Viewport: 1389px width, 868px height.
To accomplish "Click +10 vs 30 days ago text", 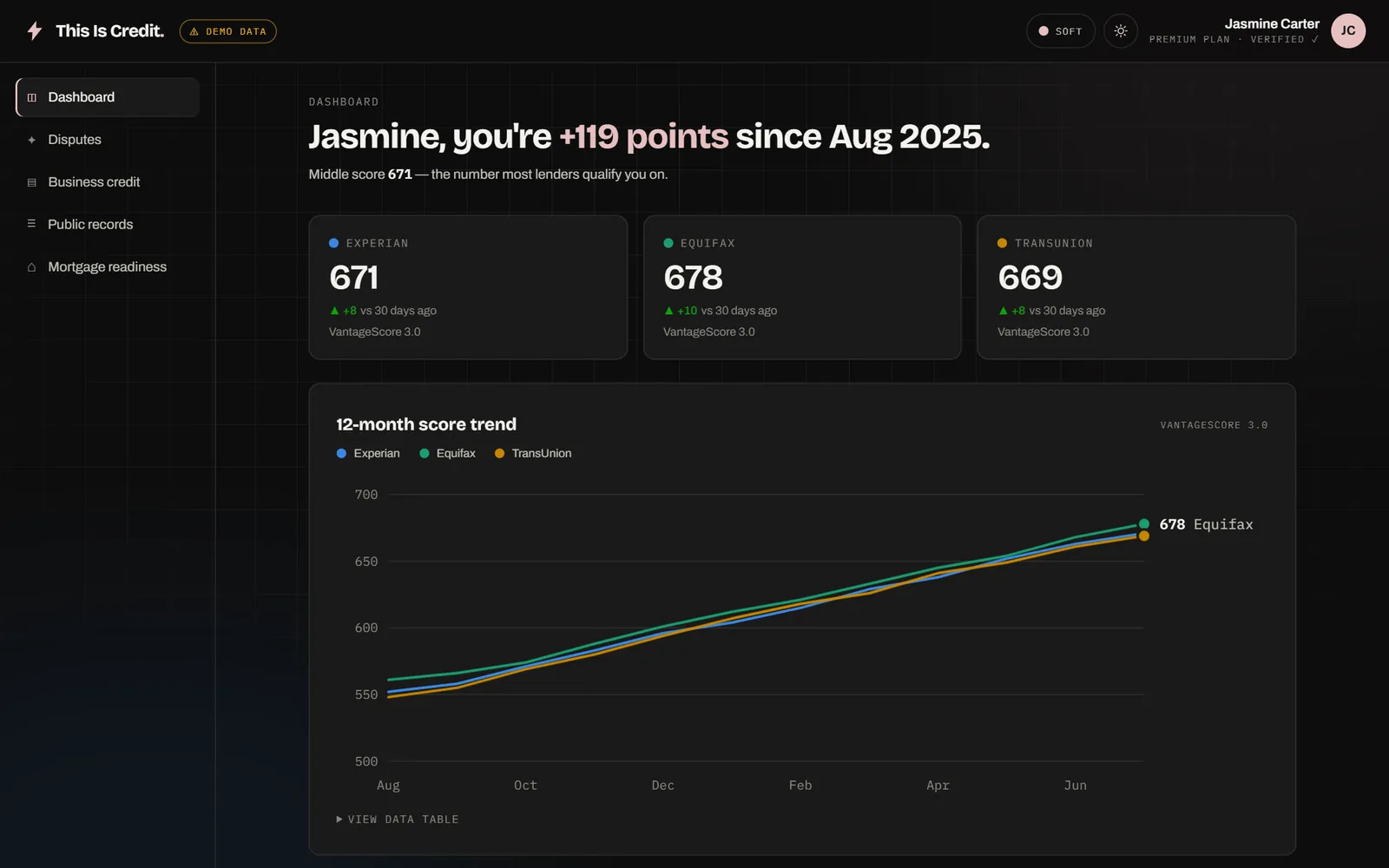I will [727, 311].
